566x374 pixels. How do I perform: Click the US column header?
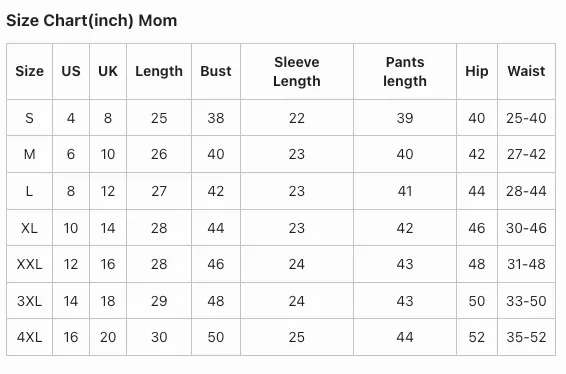click(x=71, y=71)
